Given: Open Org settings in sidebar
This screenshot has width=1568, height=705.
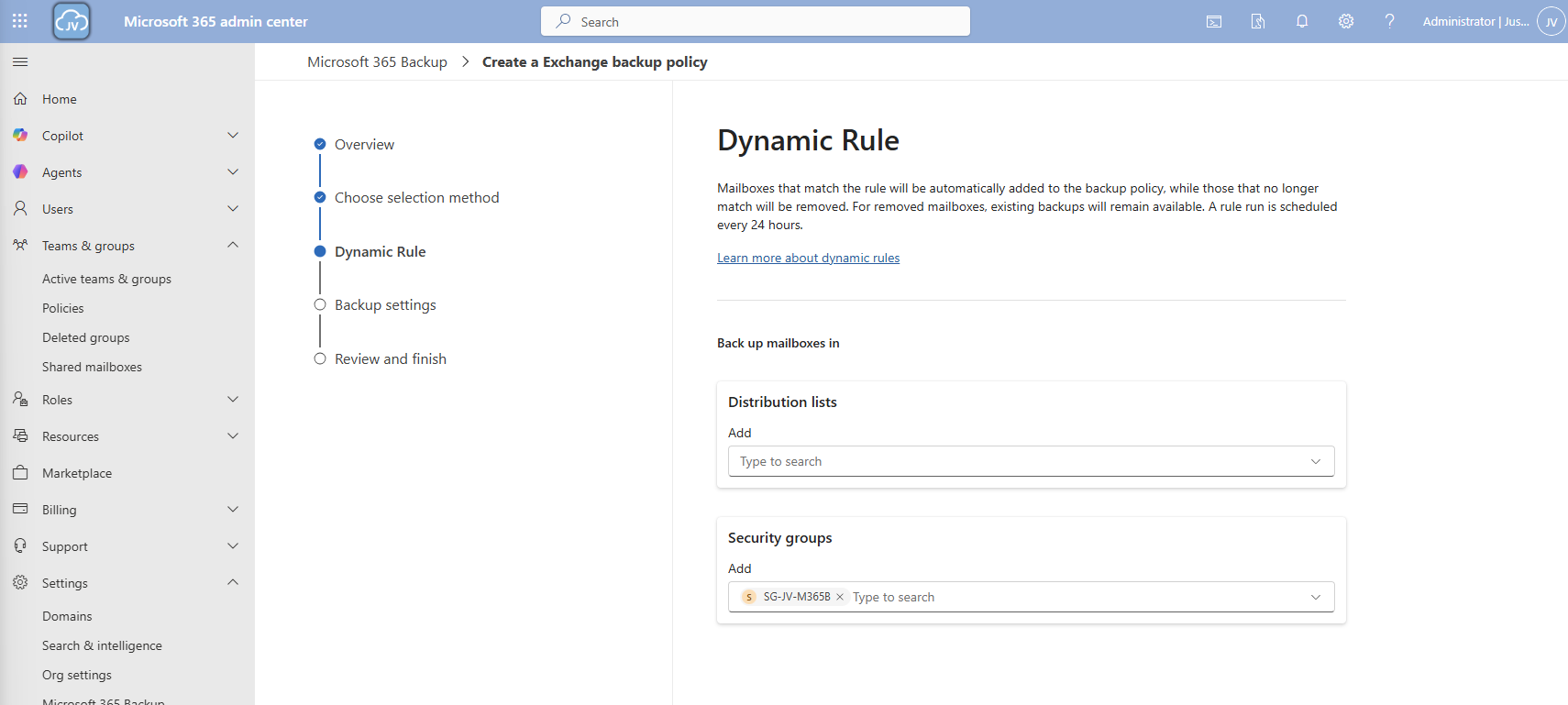Looking at the screenshot, I should [x=77, y=675].
